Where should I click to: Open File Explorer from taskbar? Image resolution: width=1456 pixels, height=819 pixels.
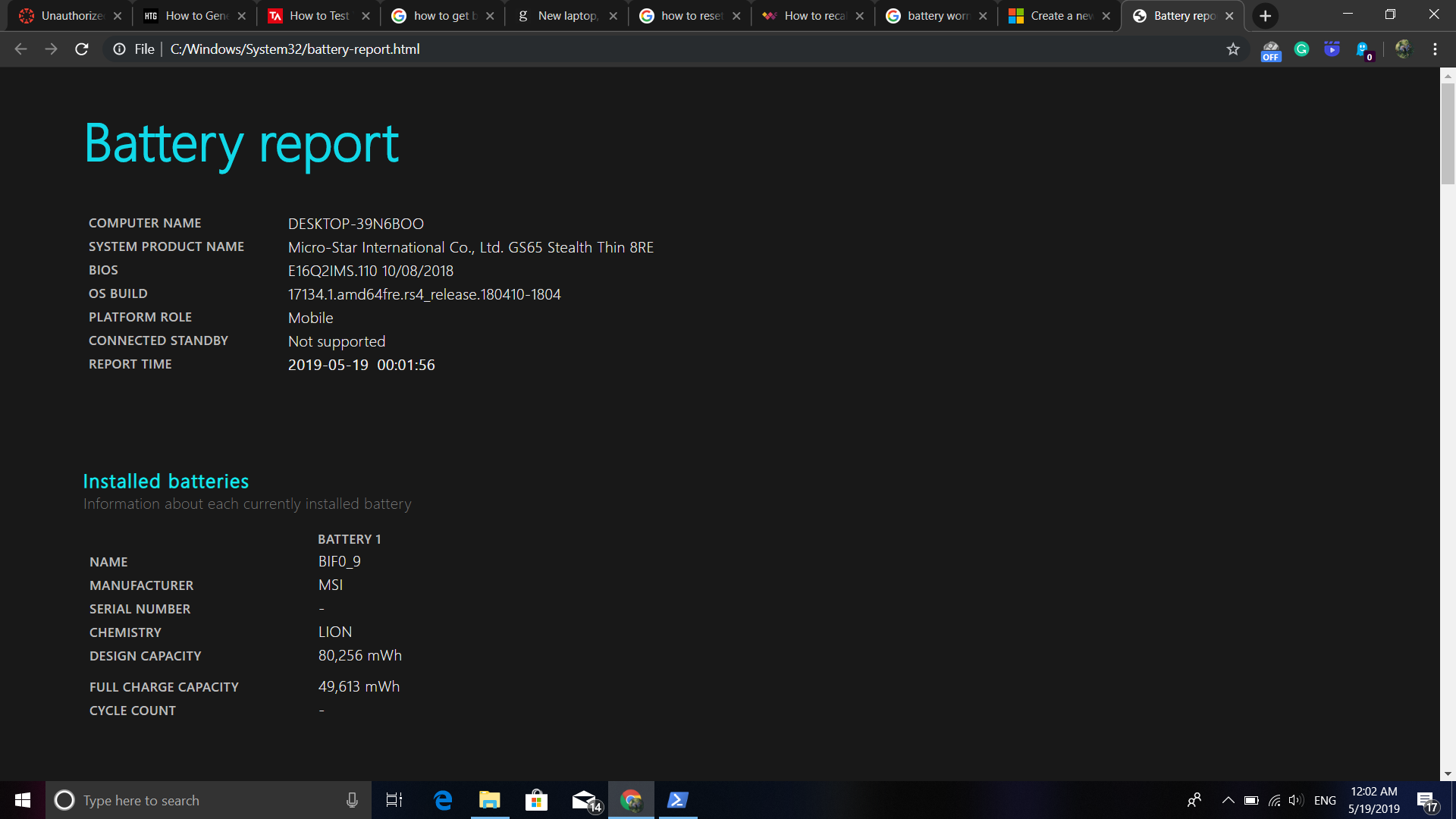(x=490, y=800)
